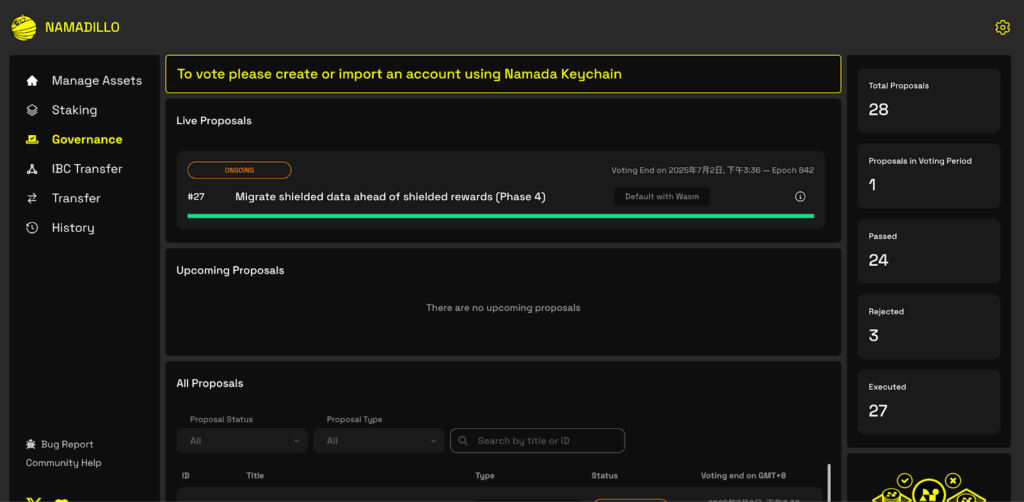Click the All Proposals heading
1024x502 pixels.
[210, 384]
